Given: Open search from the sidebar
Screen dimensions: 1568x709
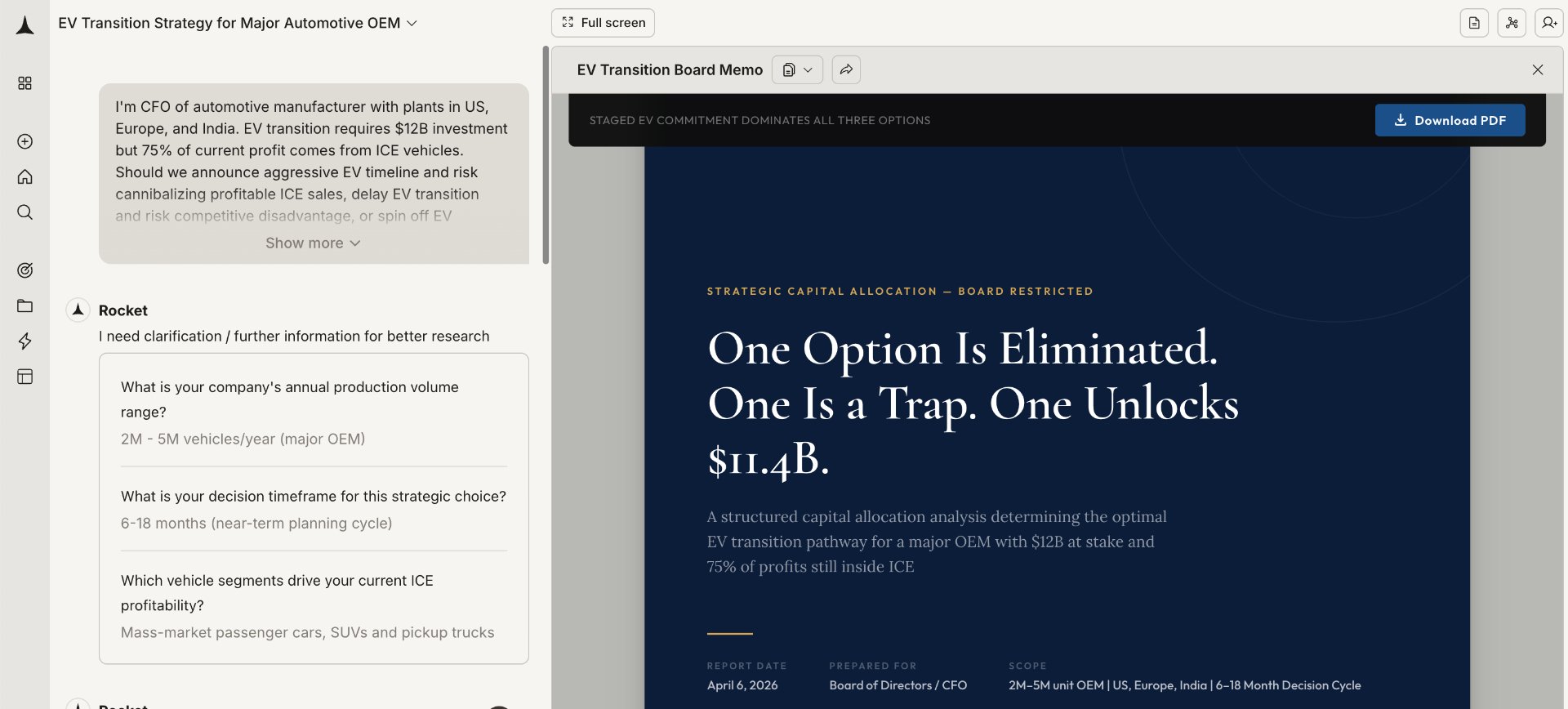Looking at the screenshot, I should click(x=25, y=212).
